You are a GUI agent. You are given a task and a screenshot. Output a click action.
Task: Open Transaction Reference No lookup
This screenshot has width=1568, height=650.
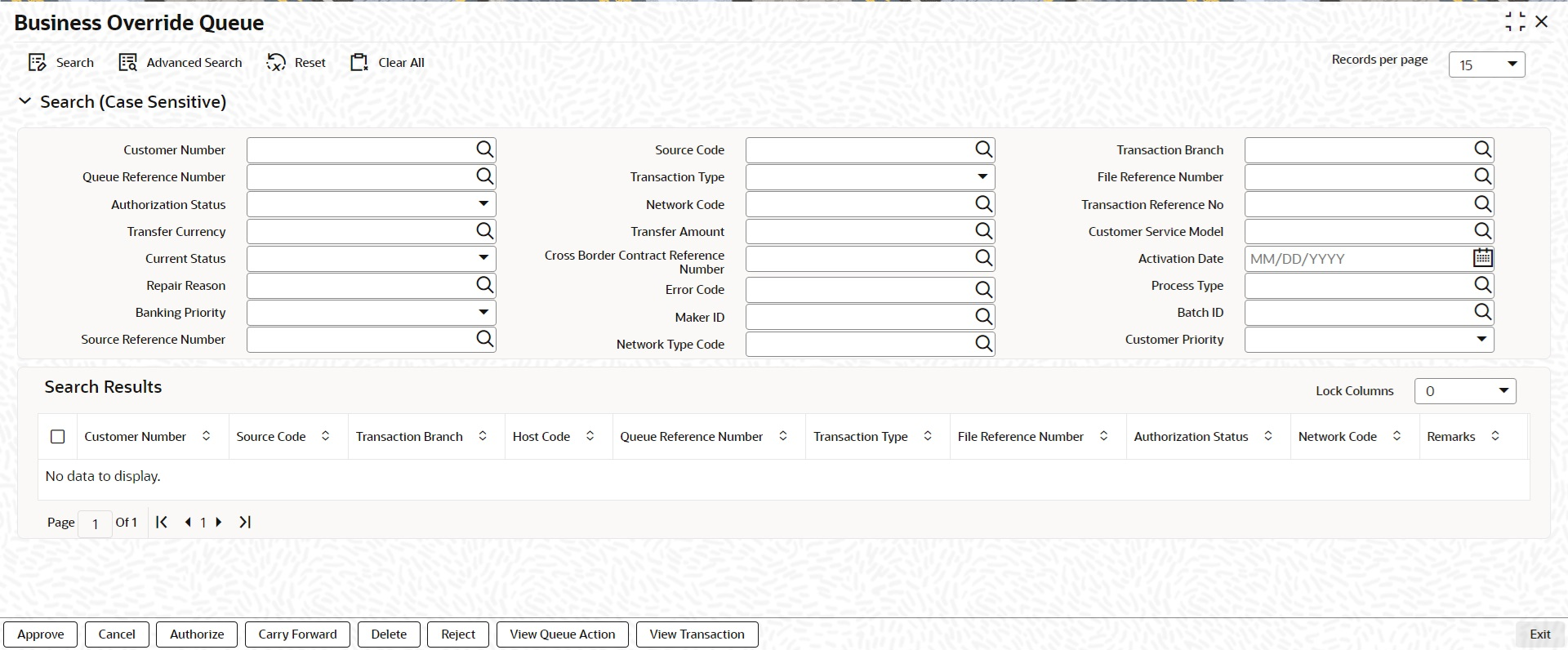tap(1483, 204)
